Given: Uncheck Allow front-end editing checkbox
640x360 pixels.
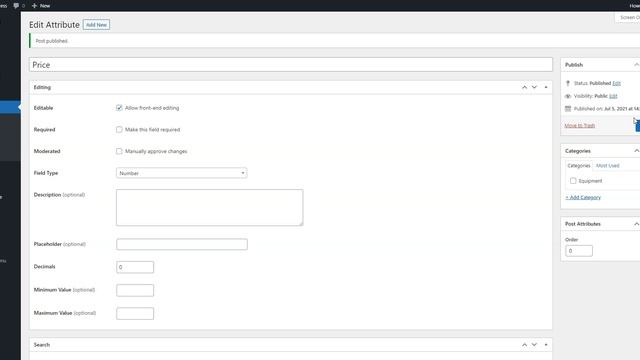Looking at the screenshot, I should click(x=119, y=108).
